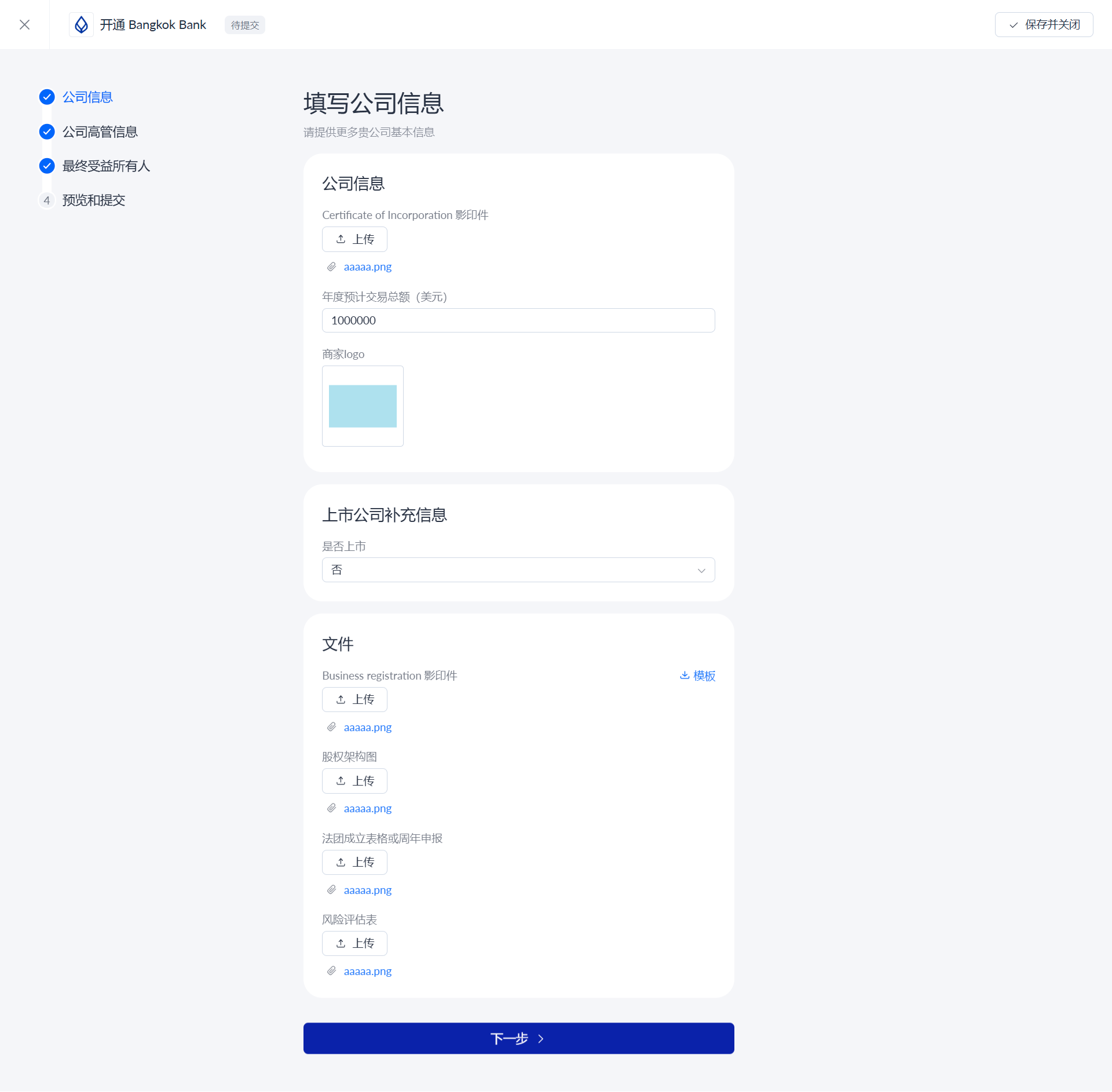
Task: Click step number 4 circle icon
Action: 47,200
